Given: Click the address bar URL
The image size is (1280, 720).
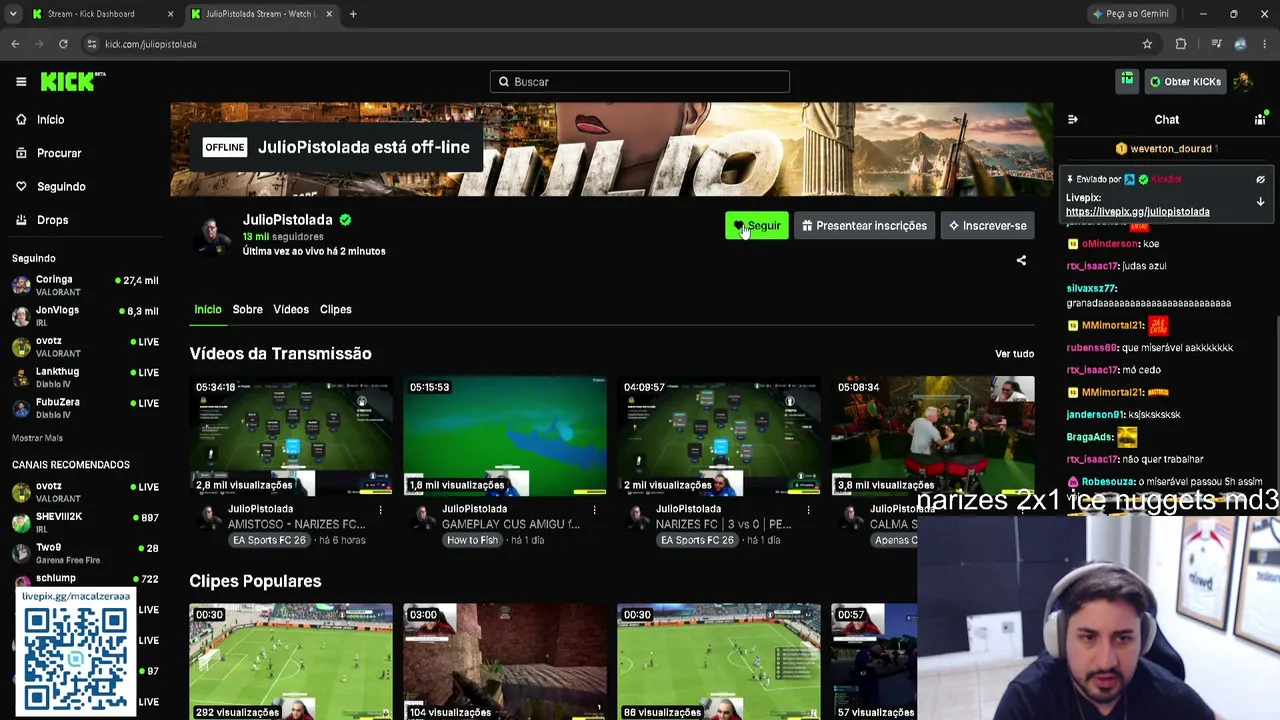Looking at the screenshot, I should 150,44.
